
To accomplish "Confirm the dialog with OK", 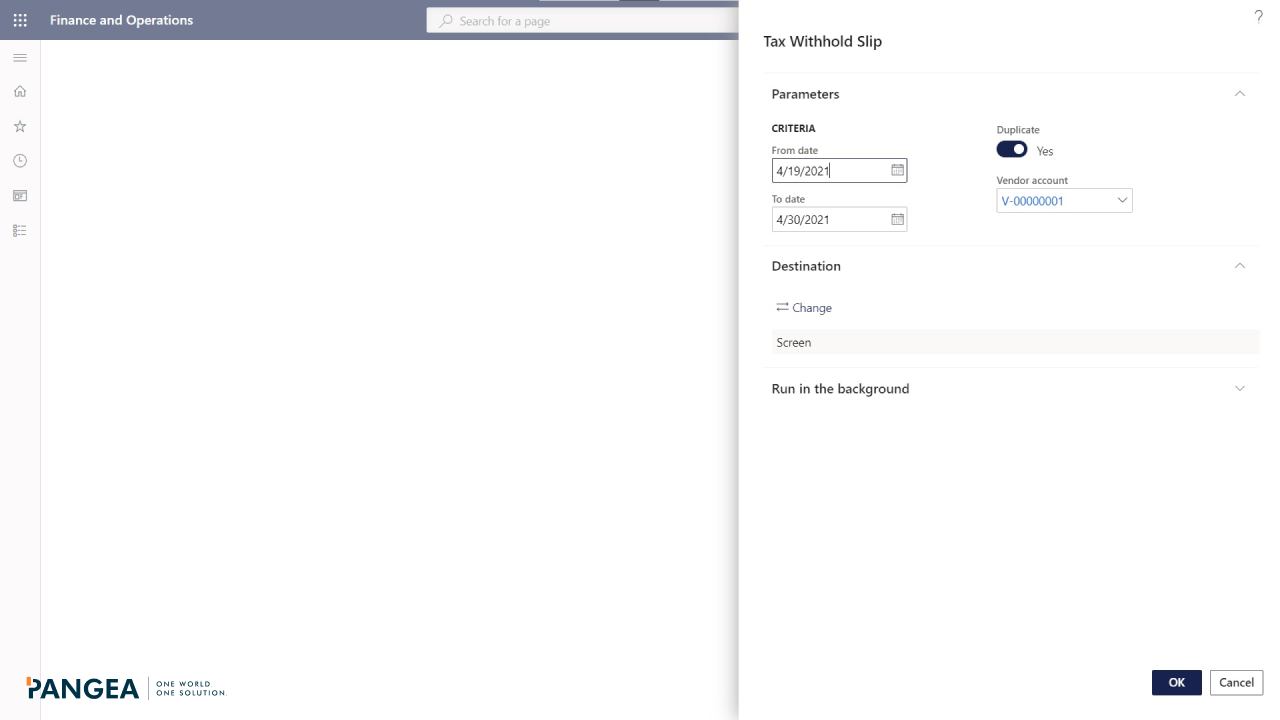I will click(x=1177, y=683).
